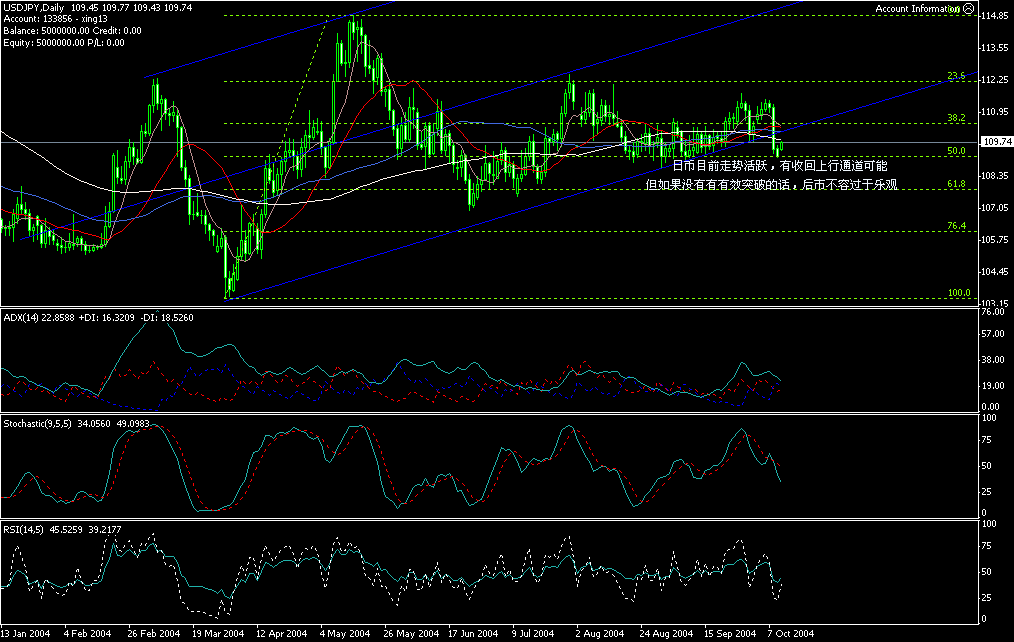This screenshot has width=1014, height=642.
Task: Click the Equity: 5000000.00 P/L line
Action: tap(64, 43)
